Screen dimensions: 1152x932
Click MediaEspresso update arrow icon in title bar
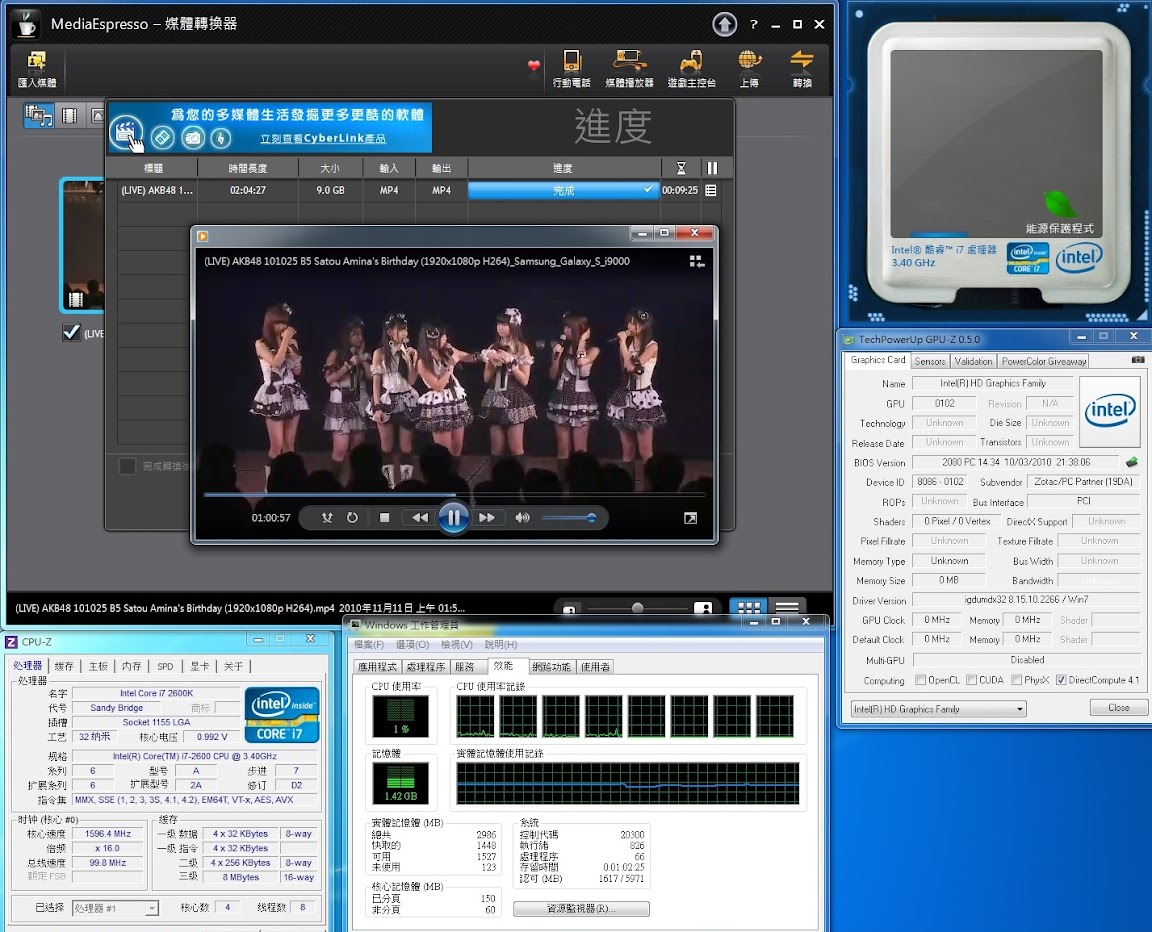coord(724,24)
